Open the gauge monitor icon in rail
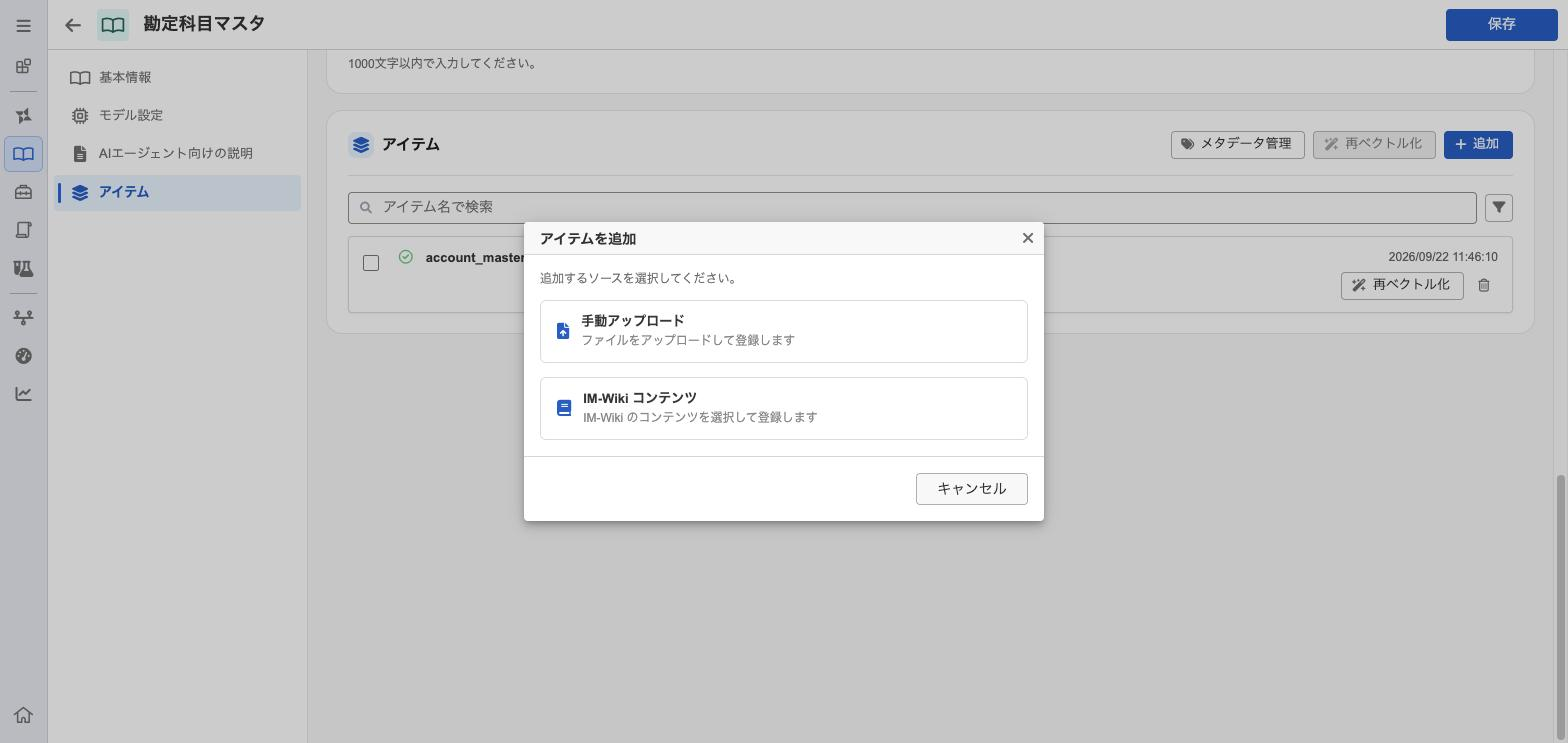Screen dimensions: 1568x743 [23, 356]
